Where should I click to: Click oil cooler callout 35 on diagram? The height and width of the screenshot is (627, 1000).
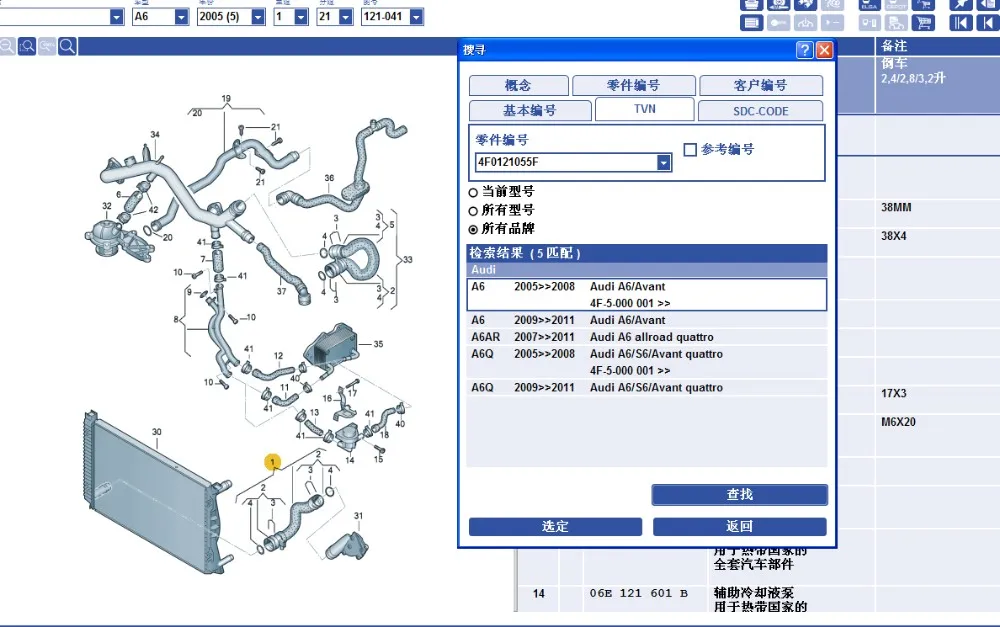pos(378,344)
